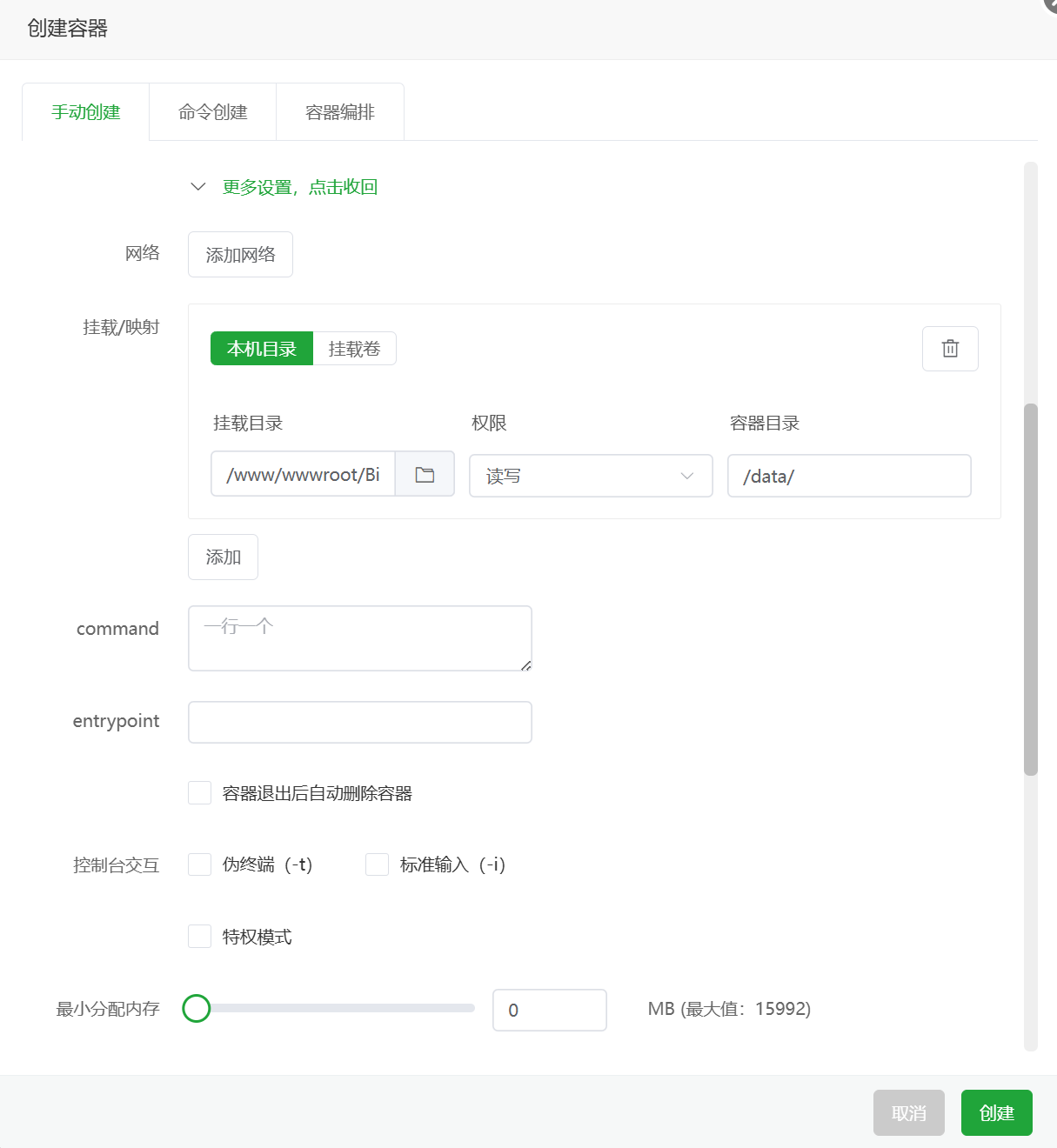Click the command textarea
Screen dimensions: 1057x1148
[360, 638]
